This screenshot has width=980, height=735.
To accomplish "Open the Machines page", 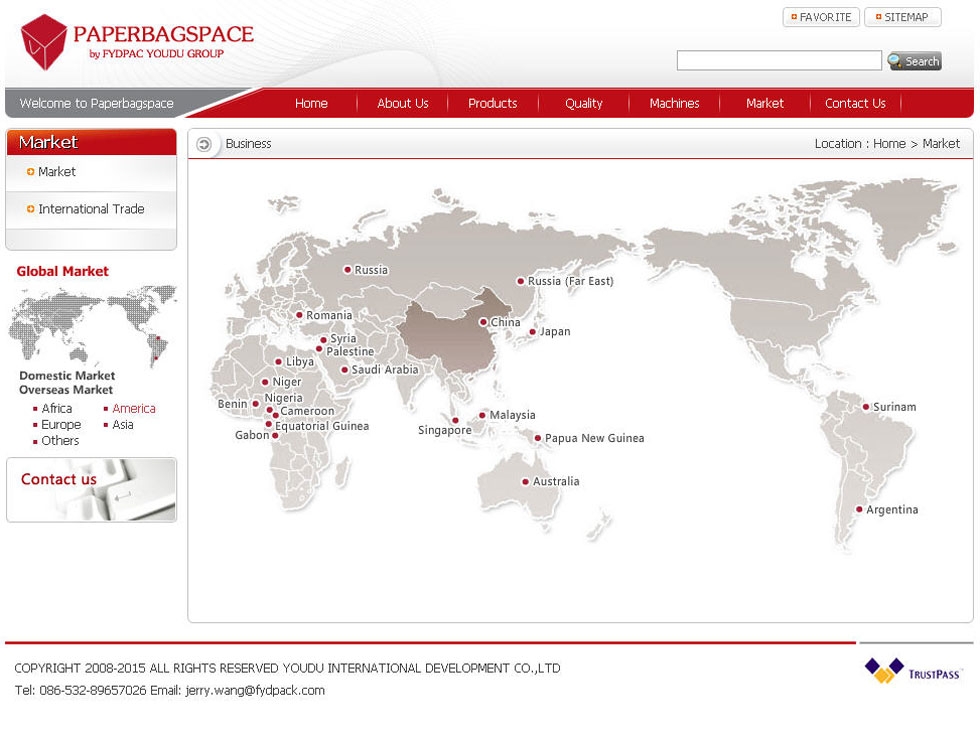I will tap(674, 104).
